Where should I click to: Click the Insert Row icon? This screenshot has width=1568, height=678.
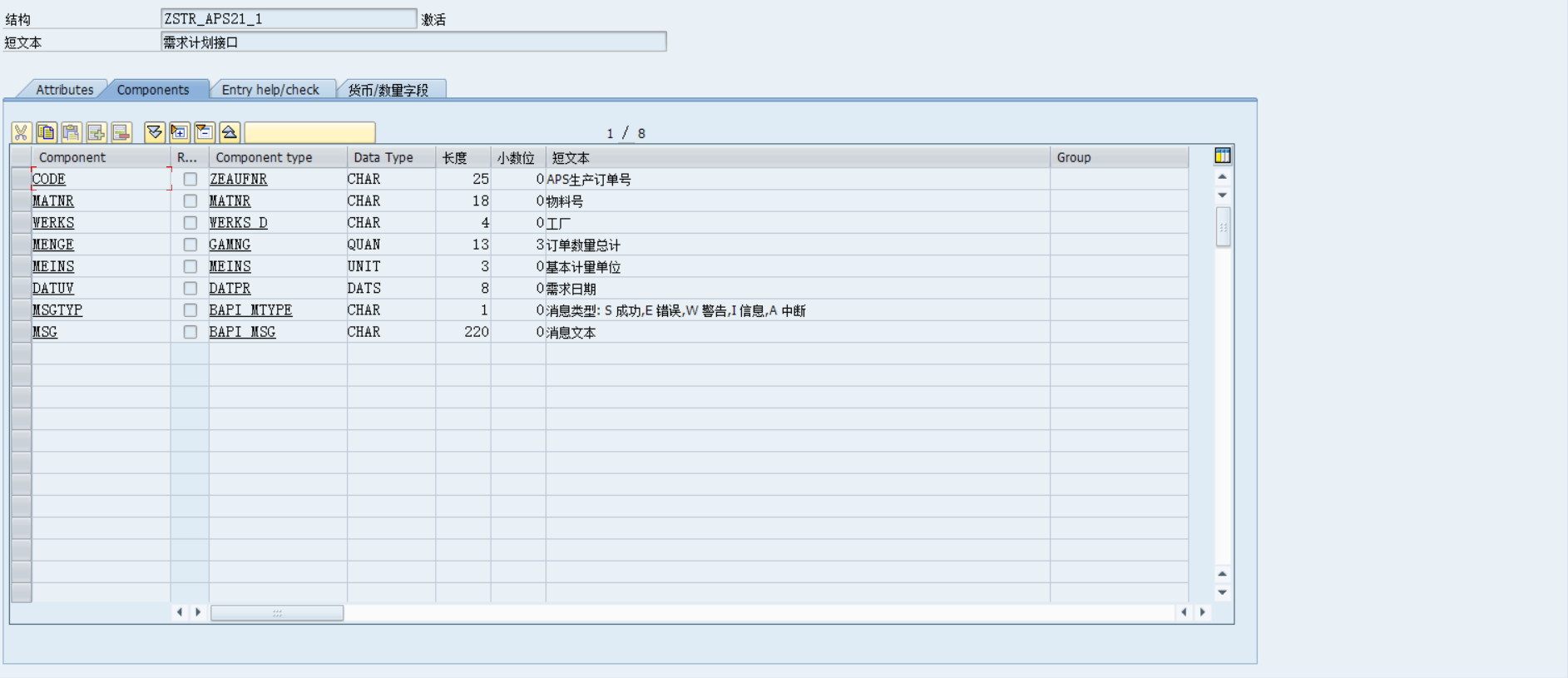[96, 132]
